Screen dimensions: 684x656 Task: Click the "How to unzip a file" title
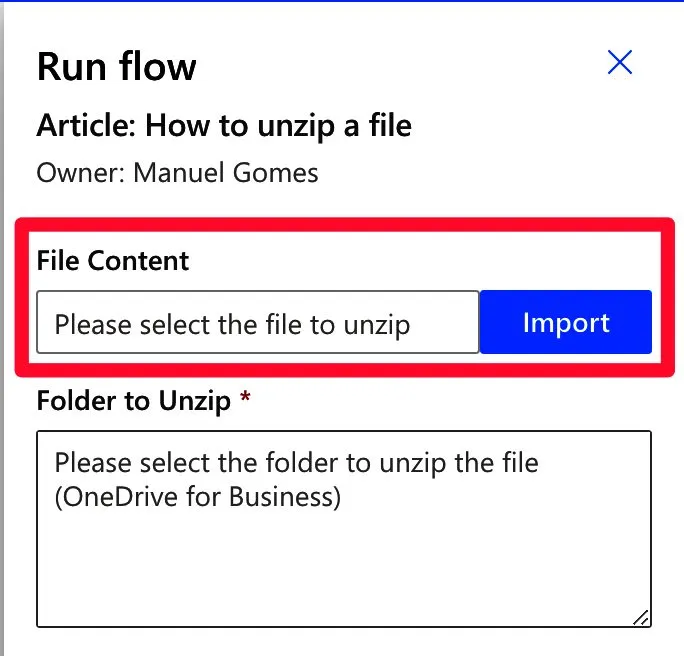[x=278, y=126]
